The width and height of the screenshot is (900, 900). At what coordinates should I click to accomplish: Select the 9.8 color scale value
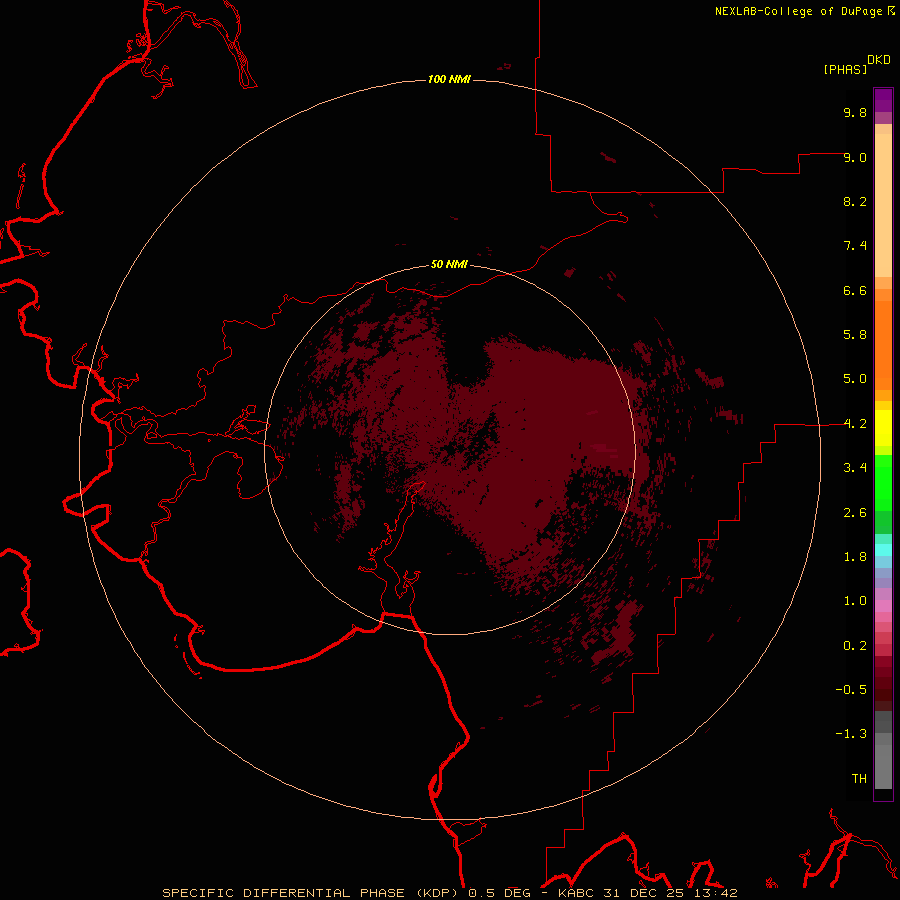pos(855,112)
